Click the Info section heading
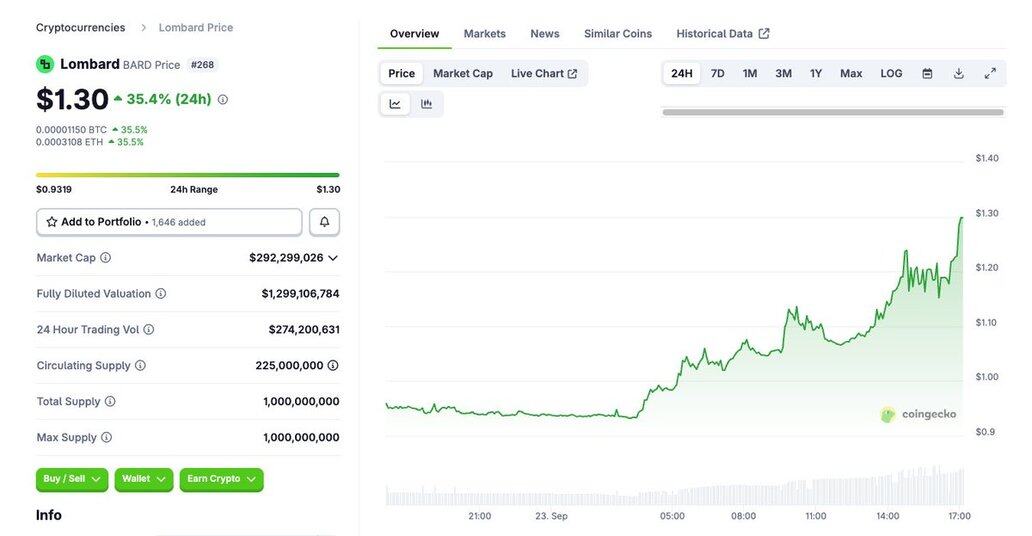 49,515
